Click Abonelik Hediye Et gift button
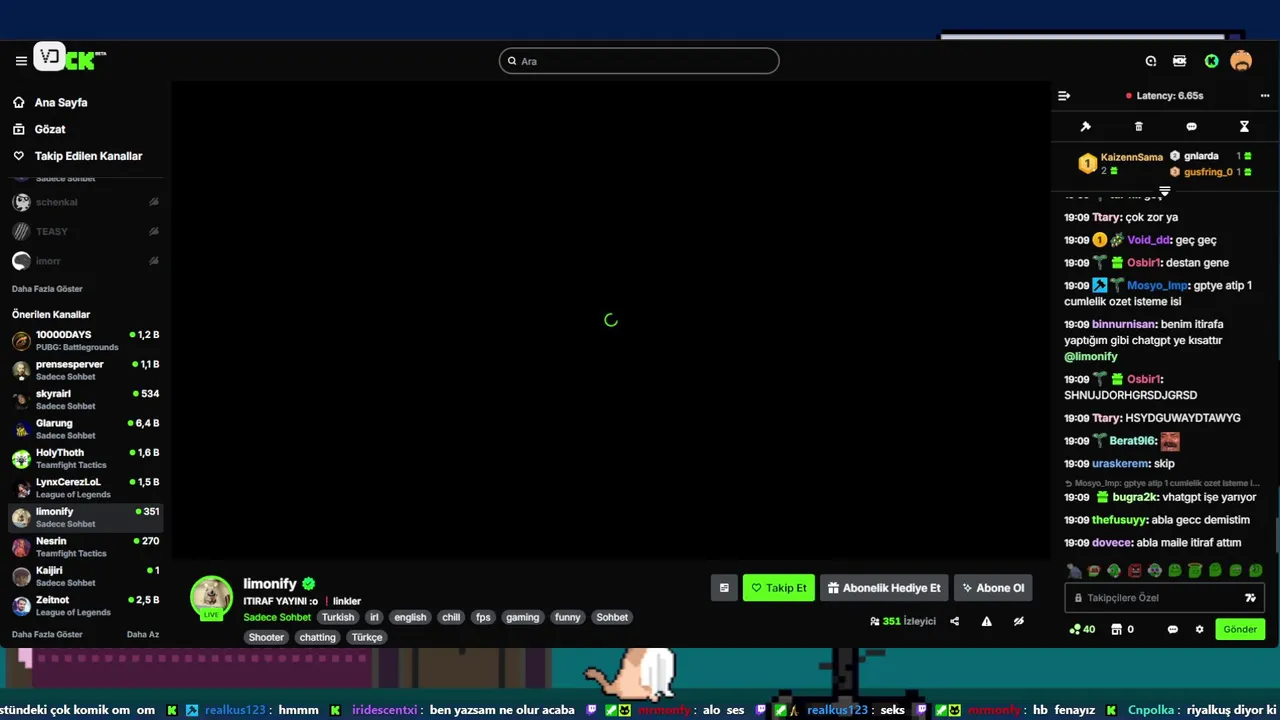The height and width of the screenshot is (720, 1280). coord(884,588)
